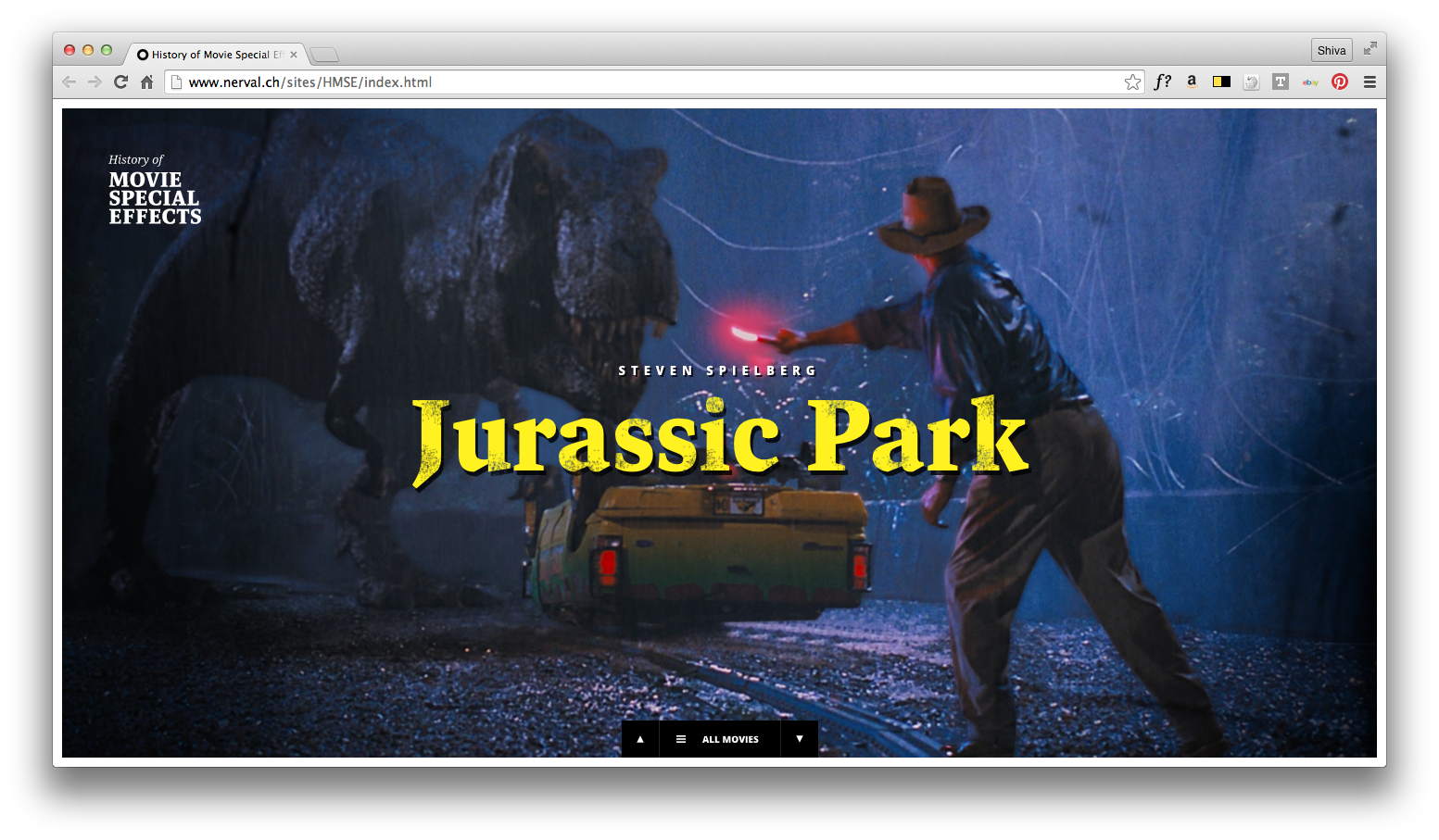Open the Wikipedia extension icon
The image size is (1439, 840).
pos(1251,81)
